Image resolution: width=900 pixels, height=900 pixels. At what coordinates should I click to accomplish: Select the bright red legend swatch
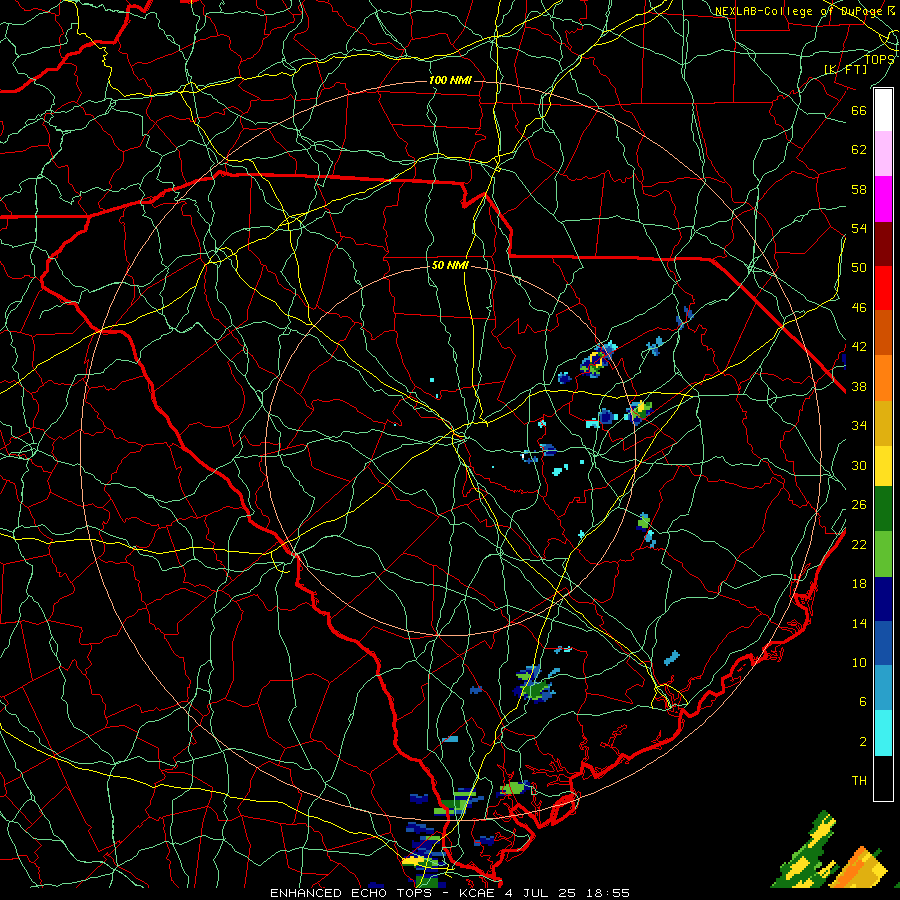pos(883,288)
